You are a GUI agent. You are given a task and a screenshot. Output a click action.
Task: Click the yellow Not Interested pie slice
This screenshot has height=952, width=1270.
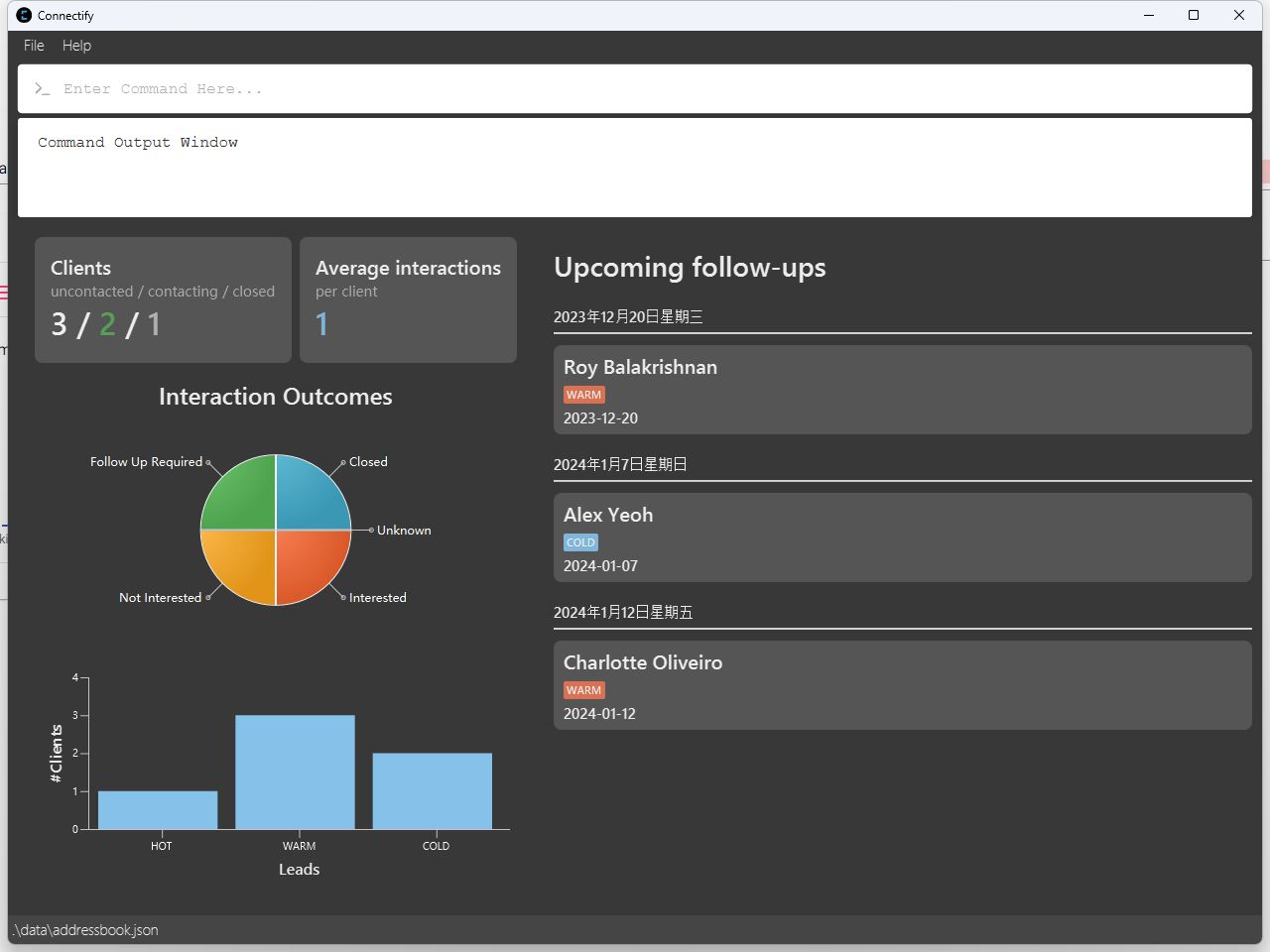coord(246,559)
